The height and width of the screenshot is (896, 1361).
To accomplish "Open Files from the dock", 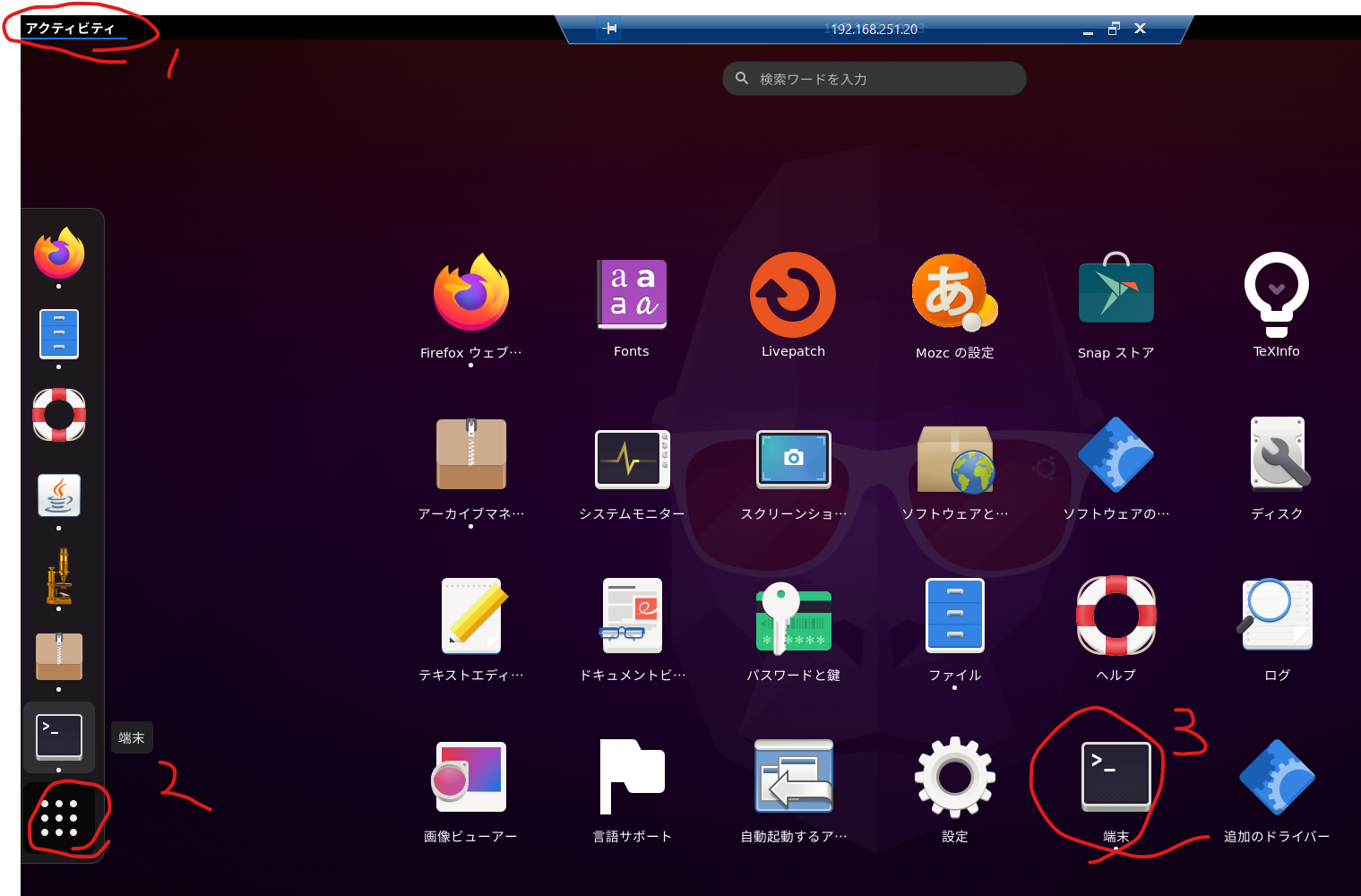I will (59, 334).
